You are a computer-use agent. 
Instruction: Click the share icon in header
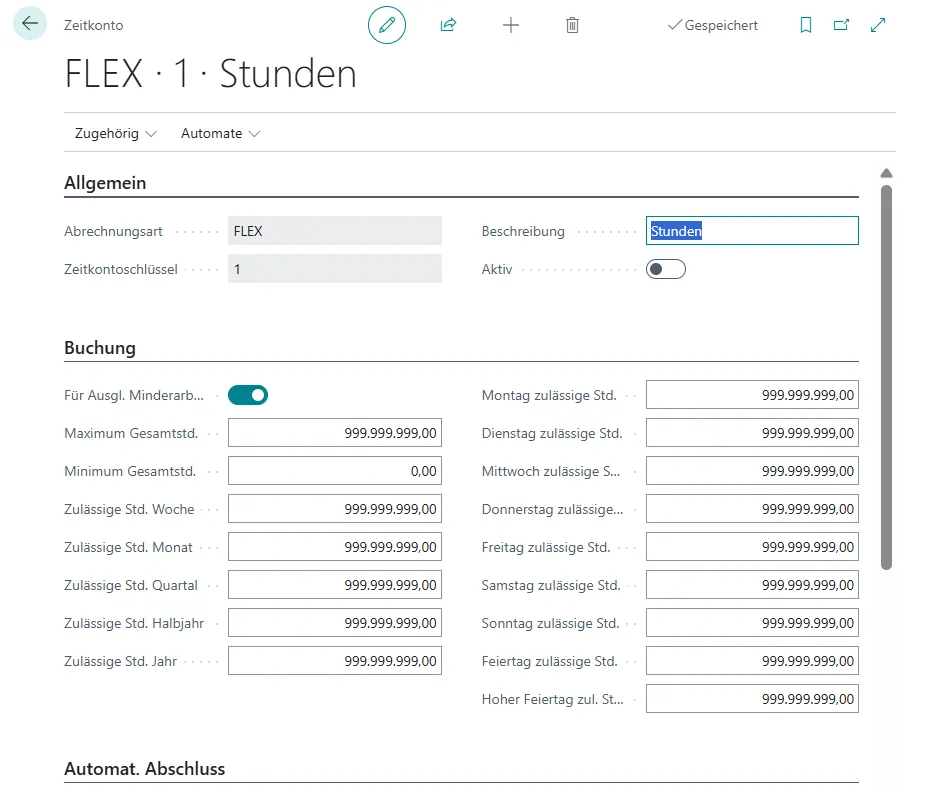pos(448,25)
